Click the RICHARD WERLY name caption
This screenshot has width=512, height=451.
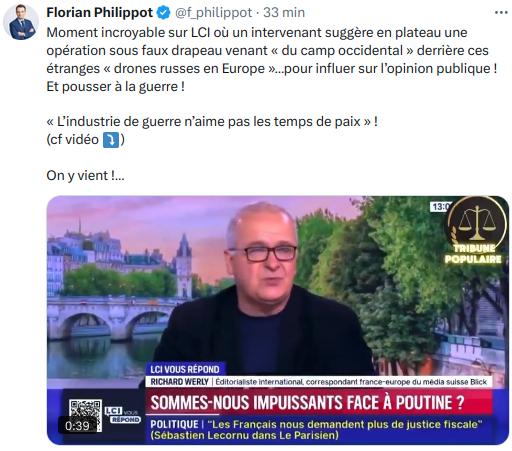(179, 382)
